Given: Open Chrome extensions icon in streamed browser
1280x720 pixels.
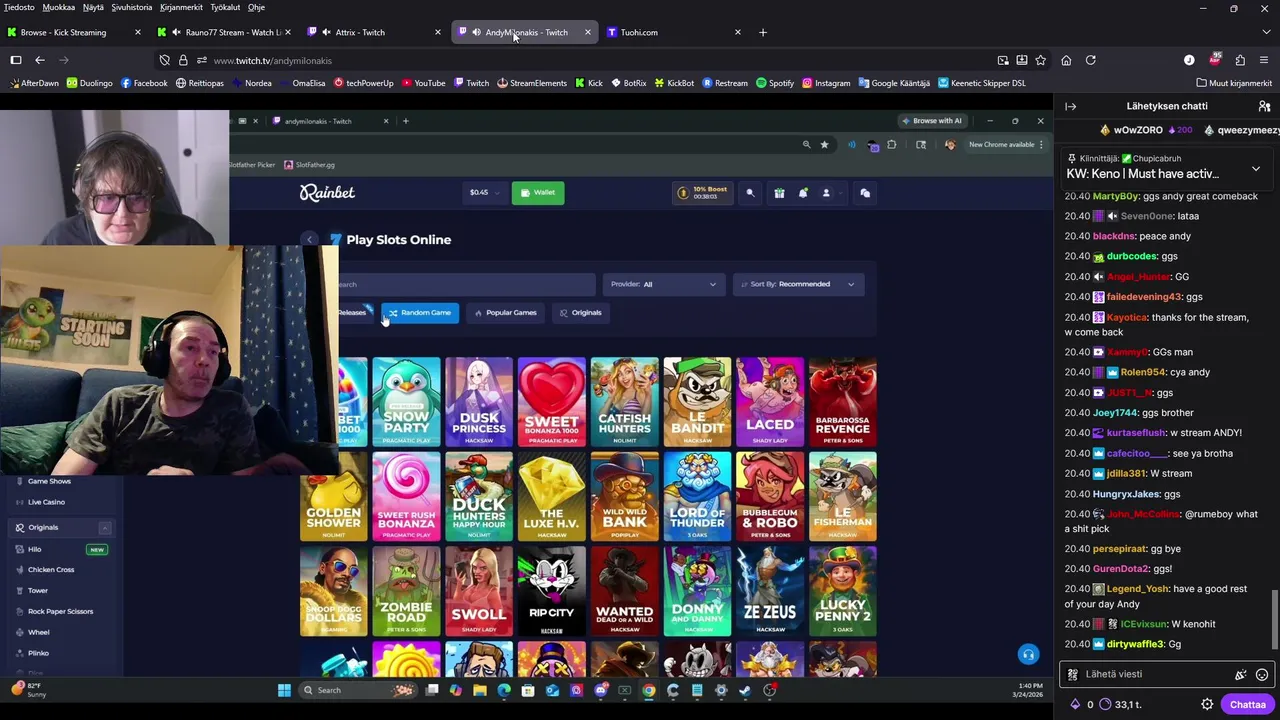Looking at the screenshot, I should (x=892, y=144).
